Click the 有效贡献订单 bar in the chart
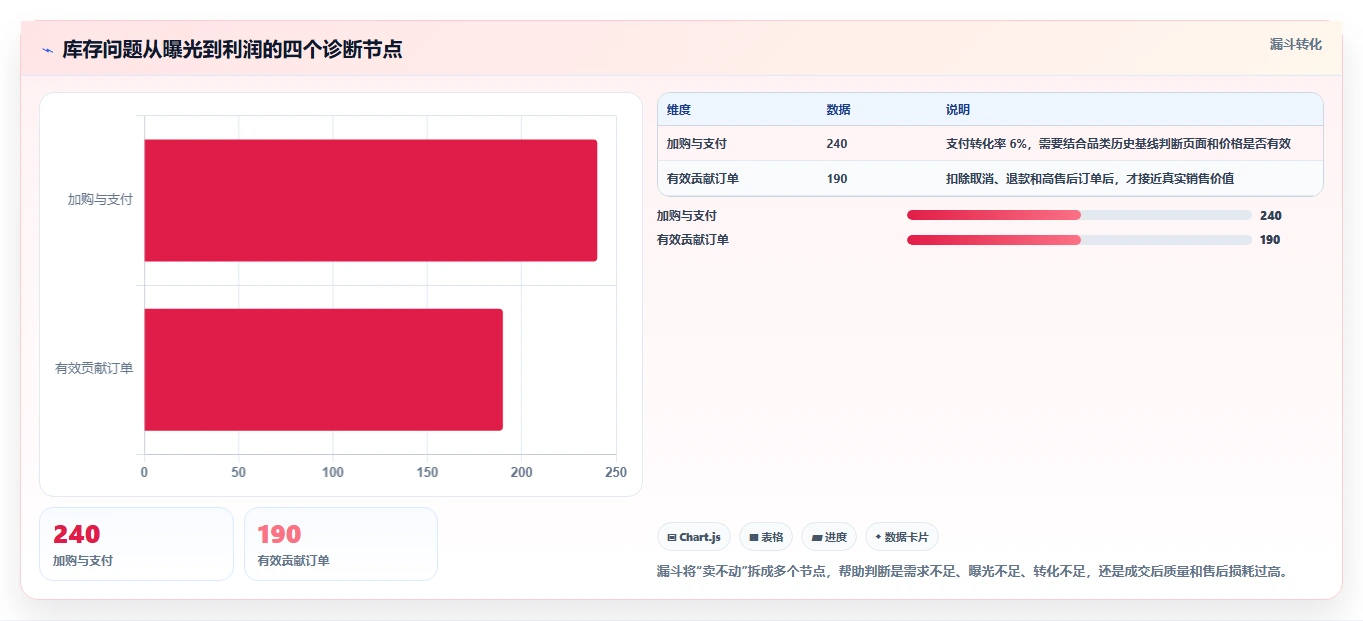 click(324, 369)
